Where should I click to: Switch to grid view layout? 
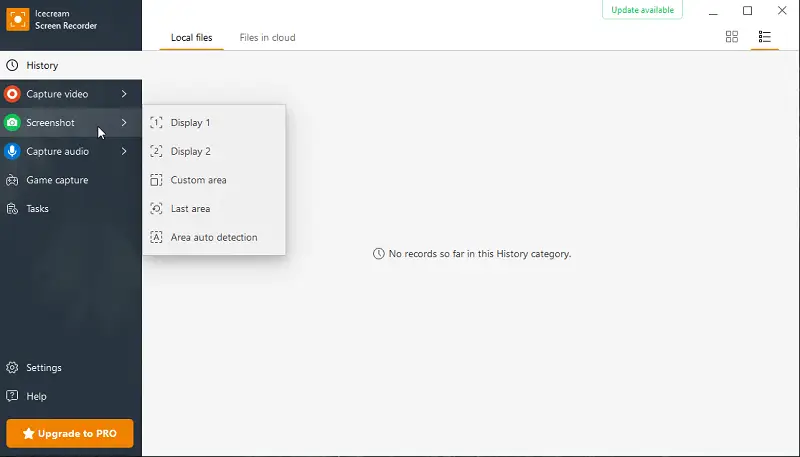click(x=732, y=37)
